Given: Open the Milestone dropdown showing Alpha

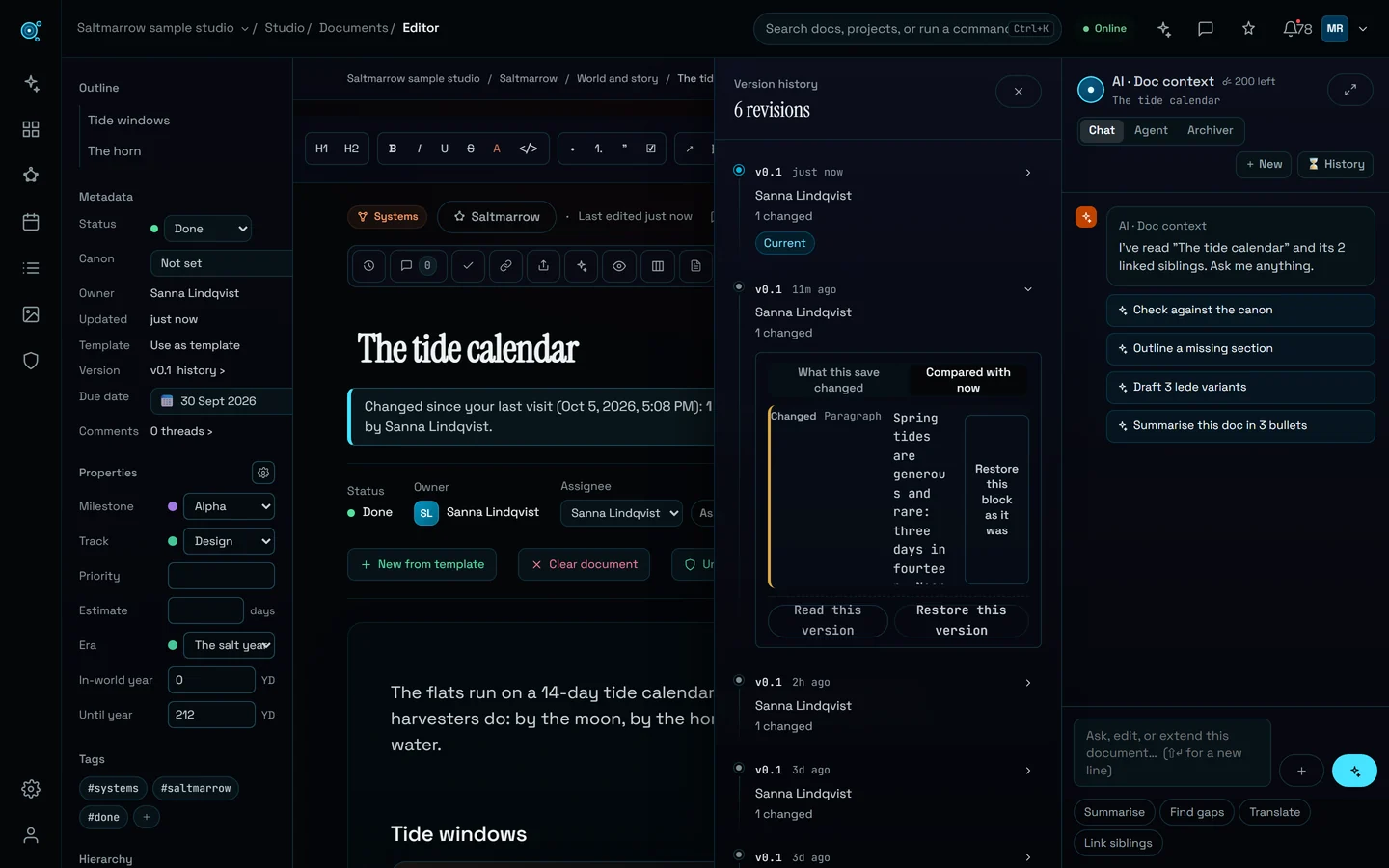Looking at the screenshot, I should click(x=230, y=506).
